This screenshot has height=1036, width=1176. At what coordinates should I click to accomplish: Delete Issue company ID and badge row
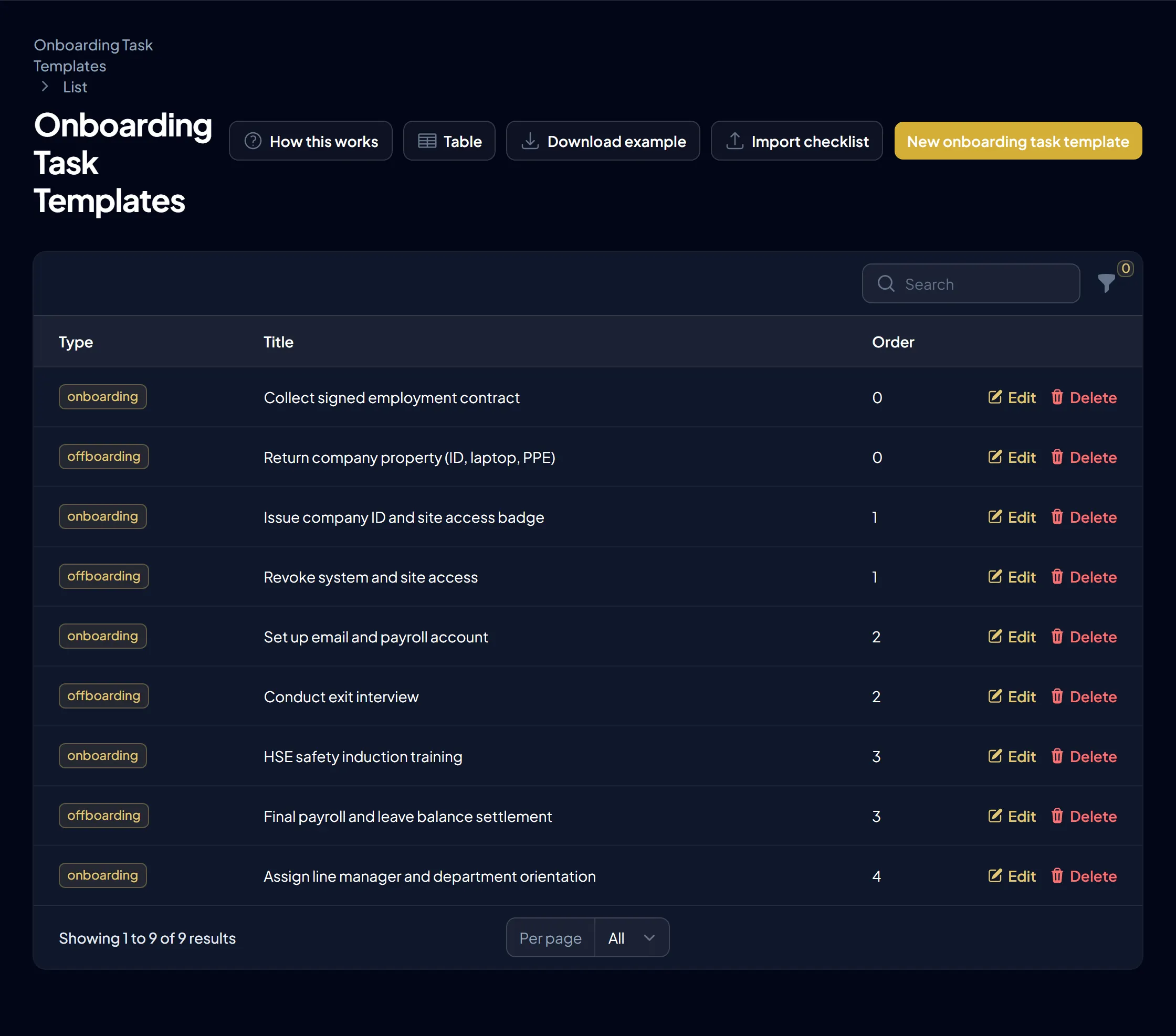(1084, 517)
